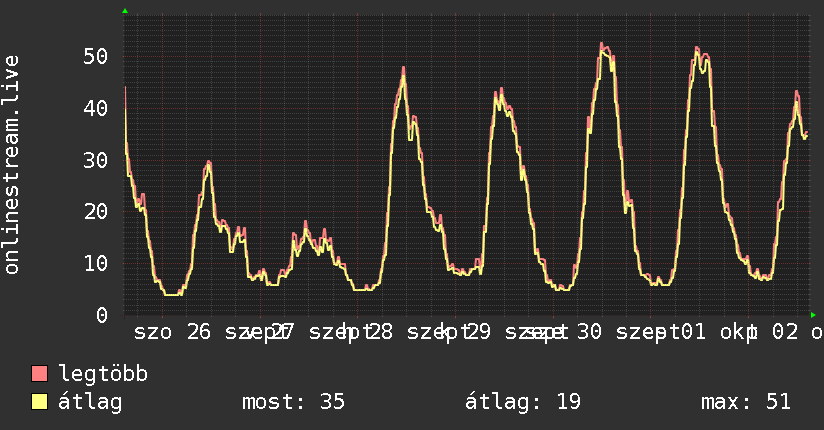The height and width of the screenshot is (430, 824).
Task: Select the legtöbb legend label
Action: [103, 374]
